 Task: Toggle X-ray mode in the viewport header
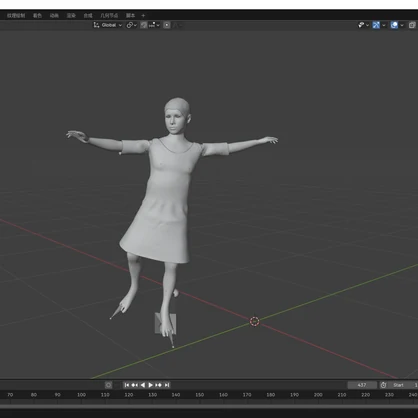click(412, 25)
